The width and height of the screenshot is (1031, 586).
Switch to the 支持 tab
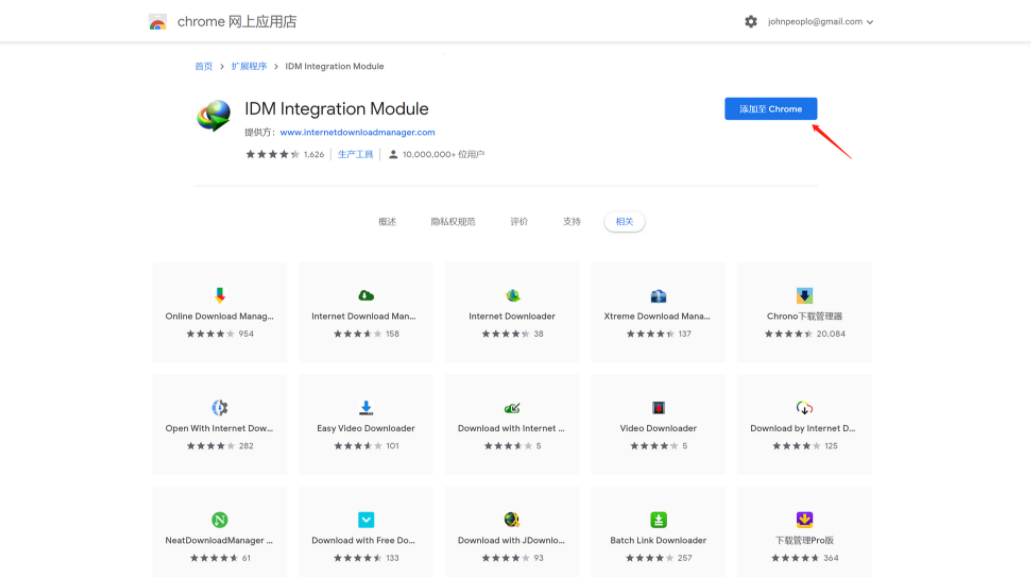click(572, 222)
